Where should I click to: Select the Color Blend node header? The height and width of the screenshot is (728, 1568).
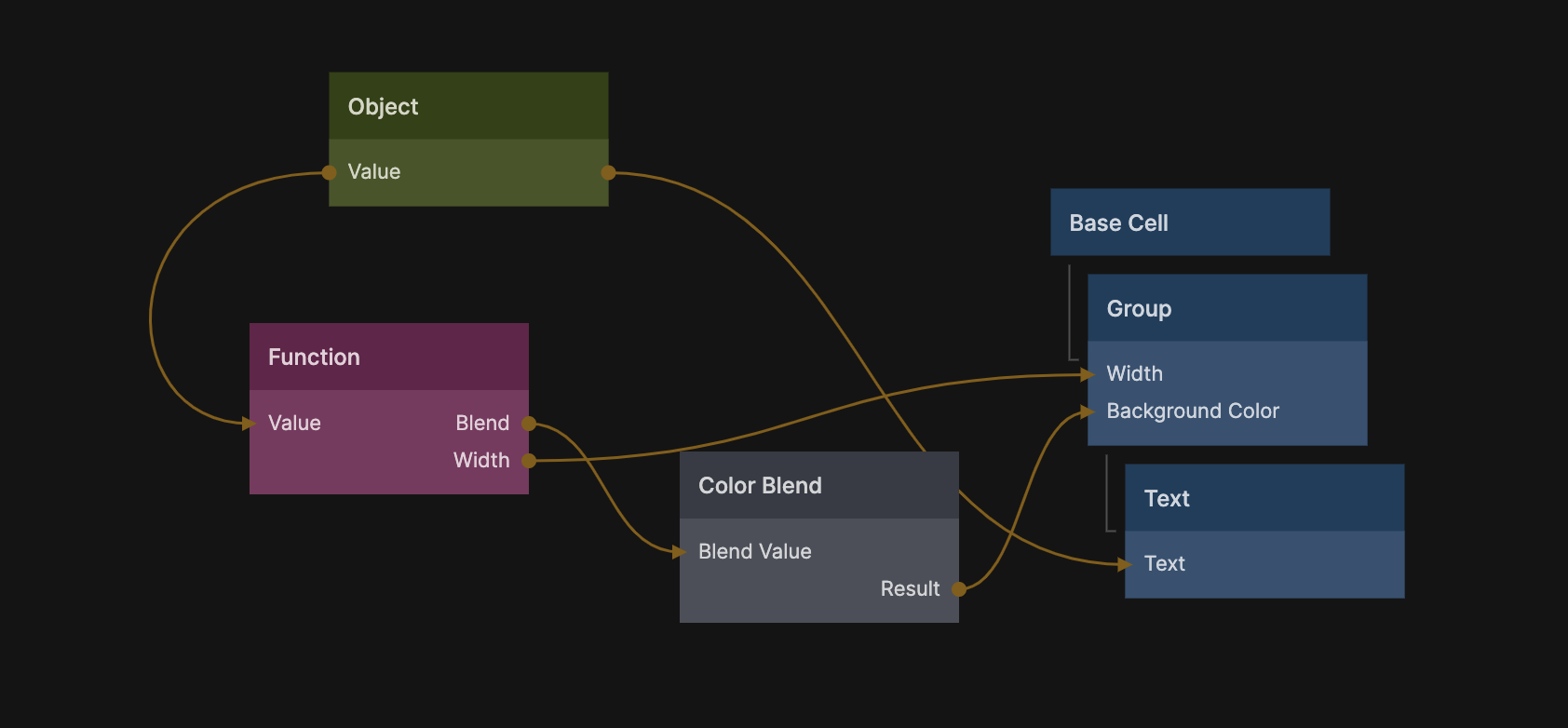818,485
